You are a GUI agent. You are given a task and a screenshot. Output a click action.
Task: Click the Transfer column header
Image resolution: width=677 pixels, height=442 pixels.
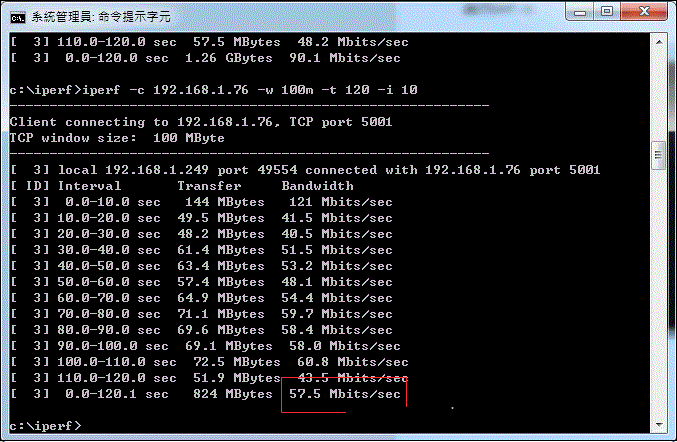point(209,186)
